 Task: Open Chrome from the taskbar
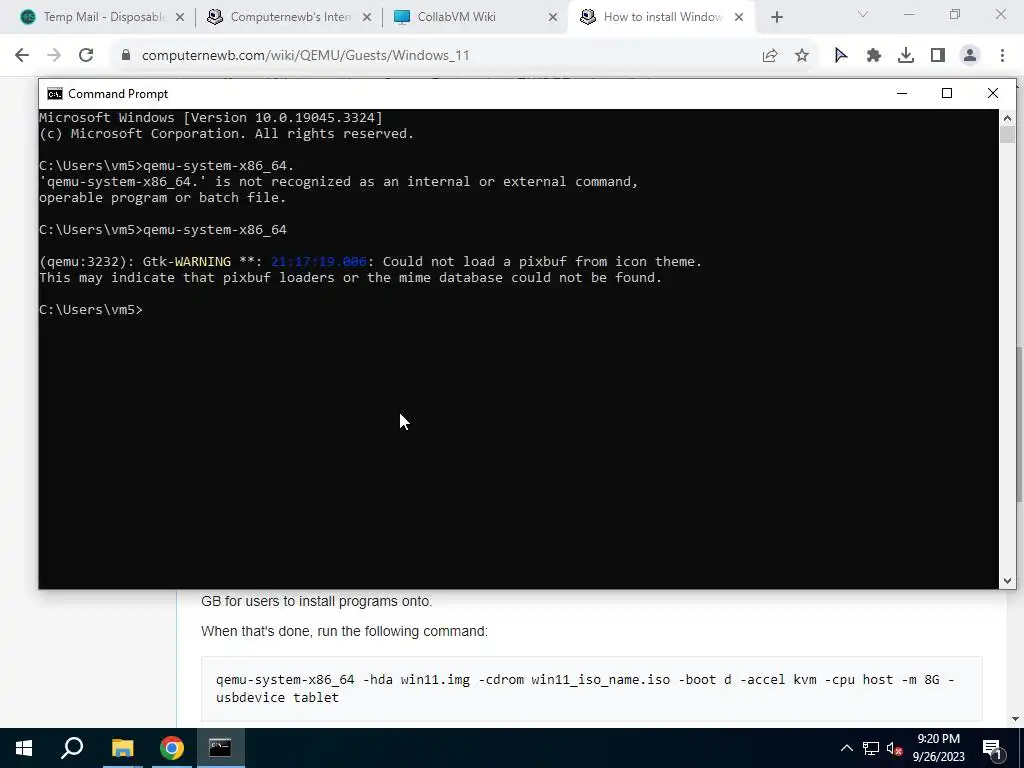pyautogui.click(x=172, y=748)
